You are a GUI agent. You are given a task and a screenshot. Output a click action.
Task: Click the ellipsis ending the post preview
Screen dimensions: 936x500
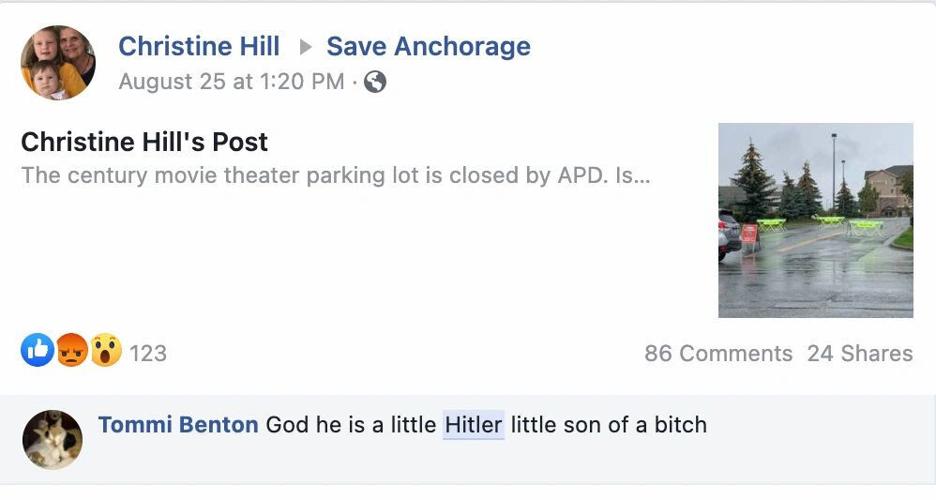coord(642,177)
